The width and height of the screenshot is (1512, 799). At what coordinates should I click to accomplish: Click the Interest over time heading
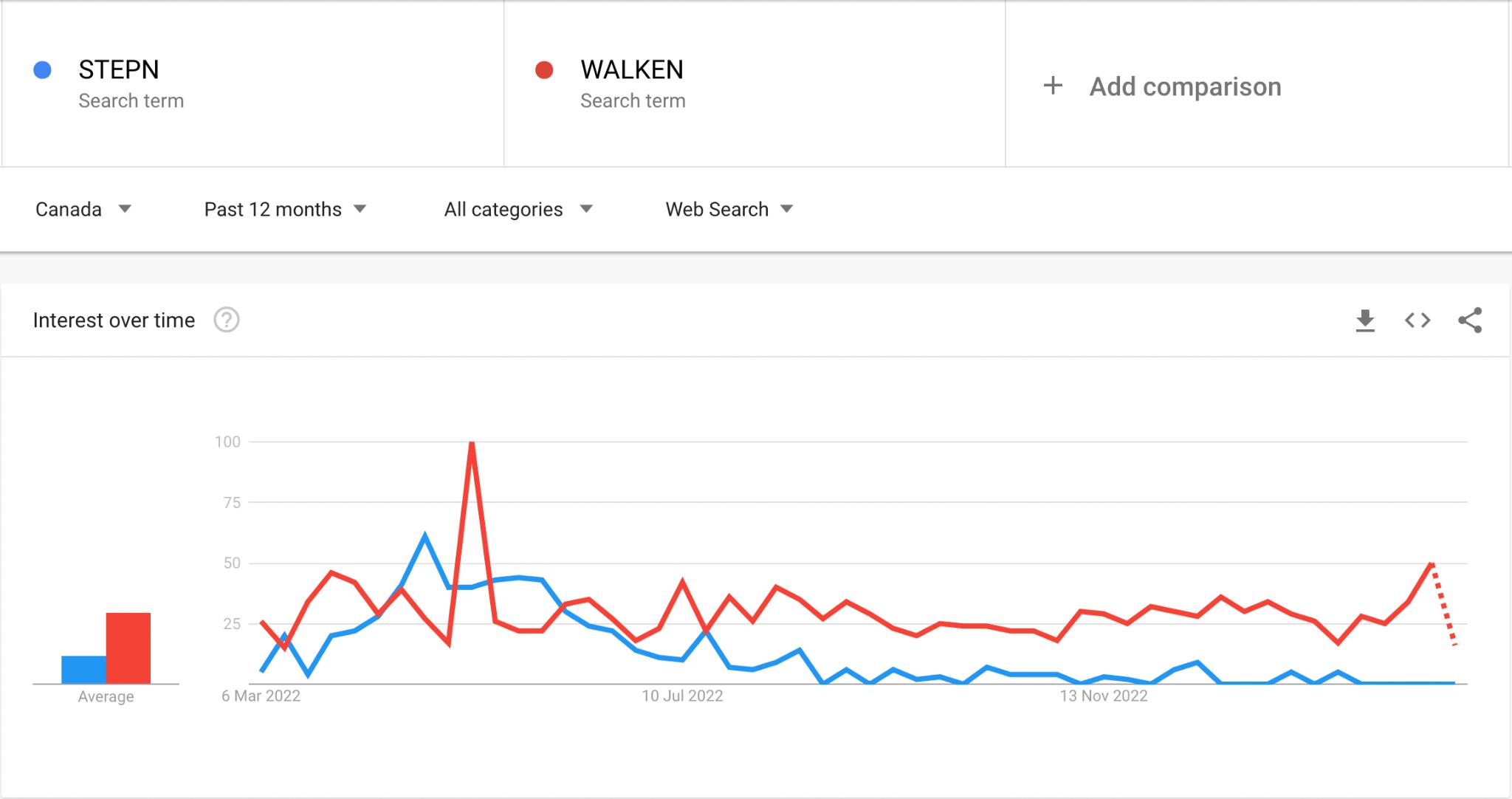[114, 320]
